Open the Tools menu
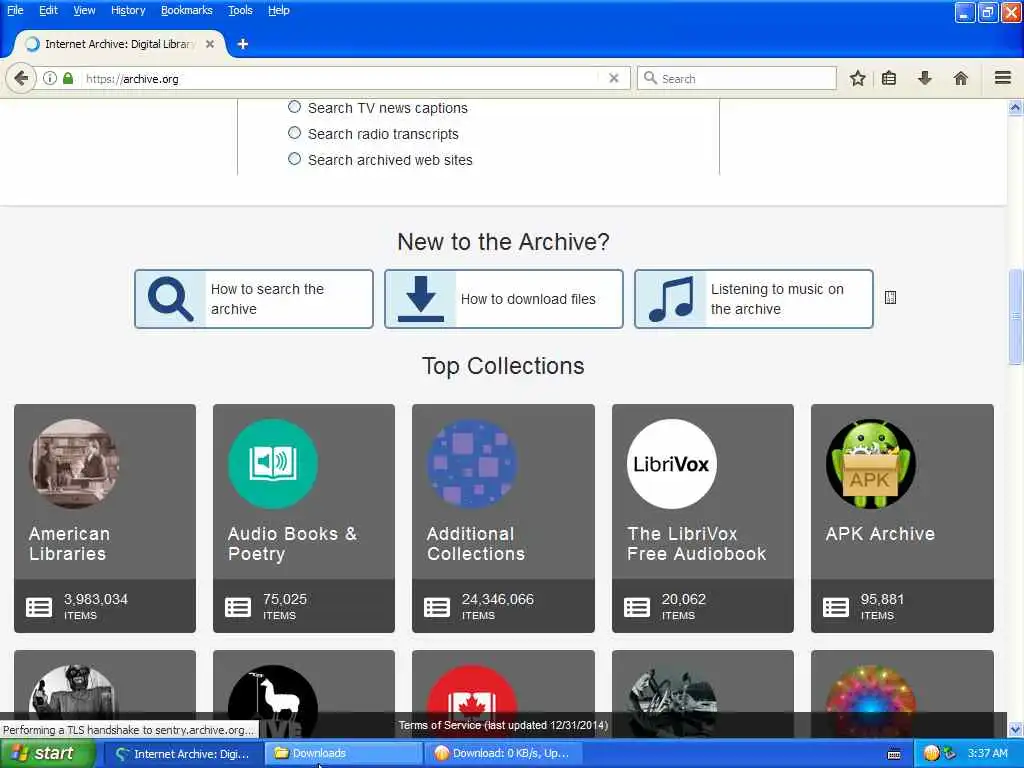Viewport: 1024px width, 768px height. click(240, 10)
